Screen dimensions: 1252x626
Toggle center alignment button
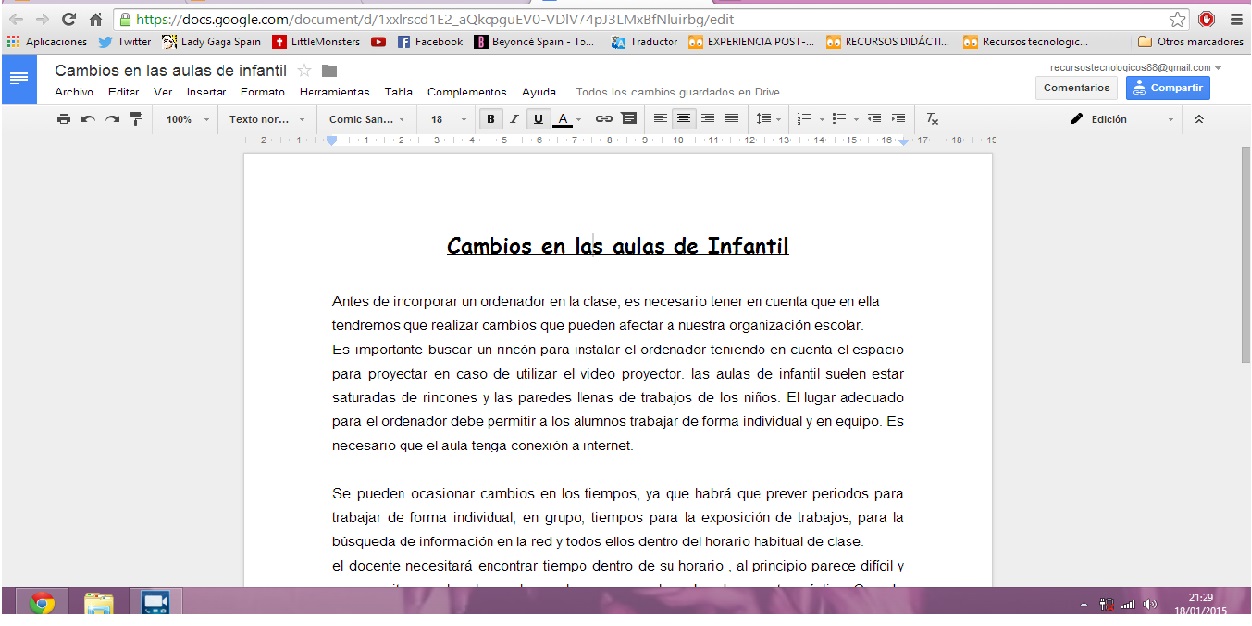coord(683,119)
